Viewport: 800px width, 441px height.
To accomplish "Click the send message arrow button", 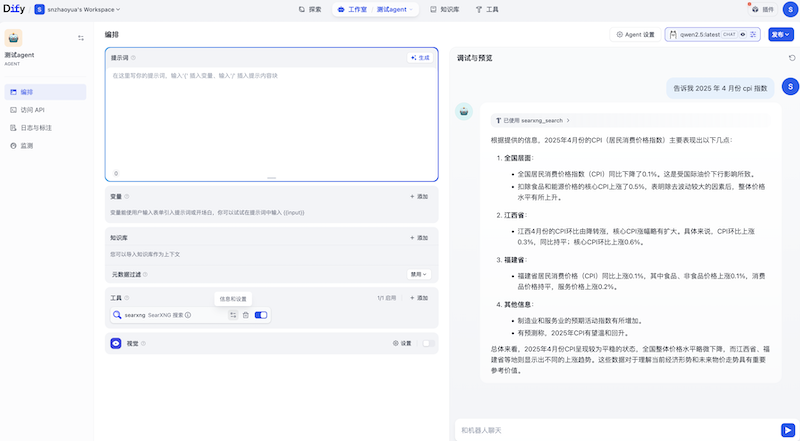I will click(x=787, y=430).
